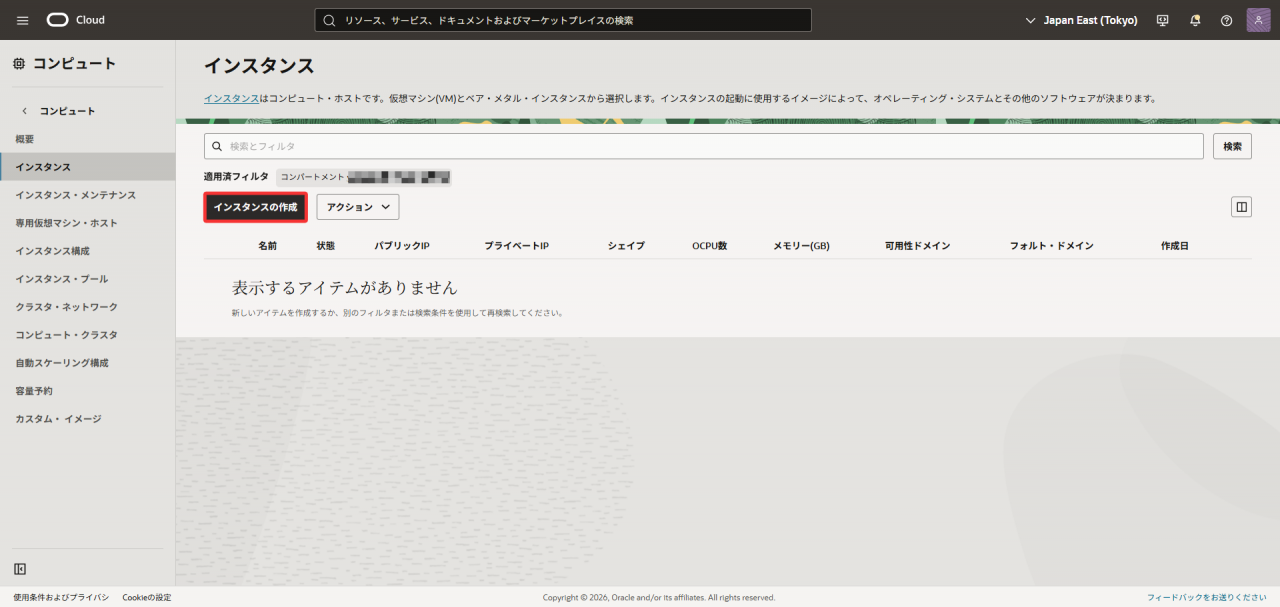Go back using the コンピュート chevron arrow
1280x607 pixels.
pos(25,111)
